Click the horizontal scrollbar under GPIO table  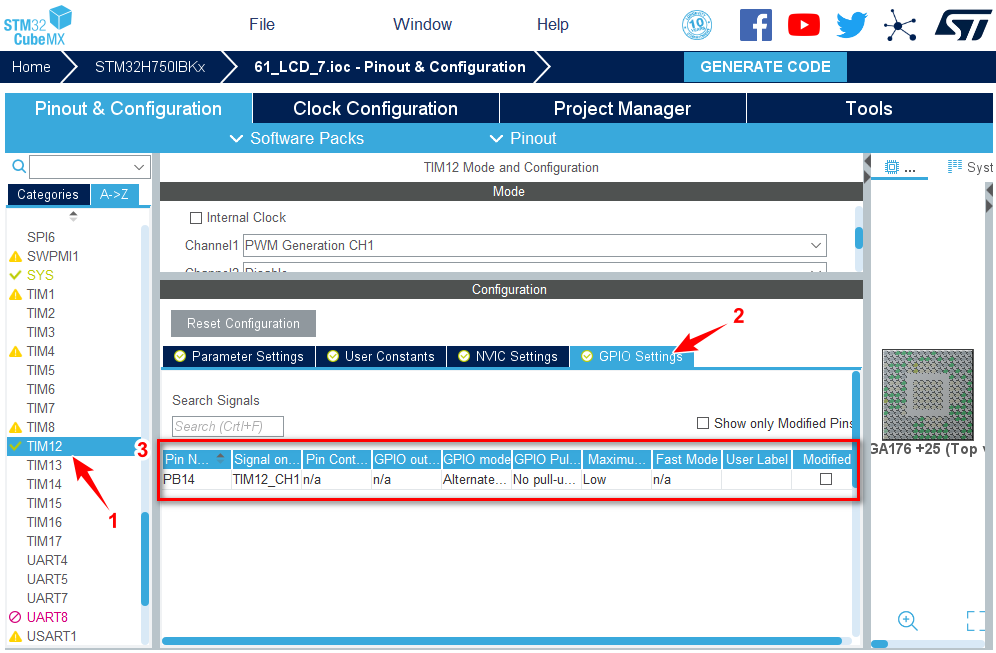(500, 641)
